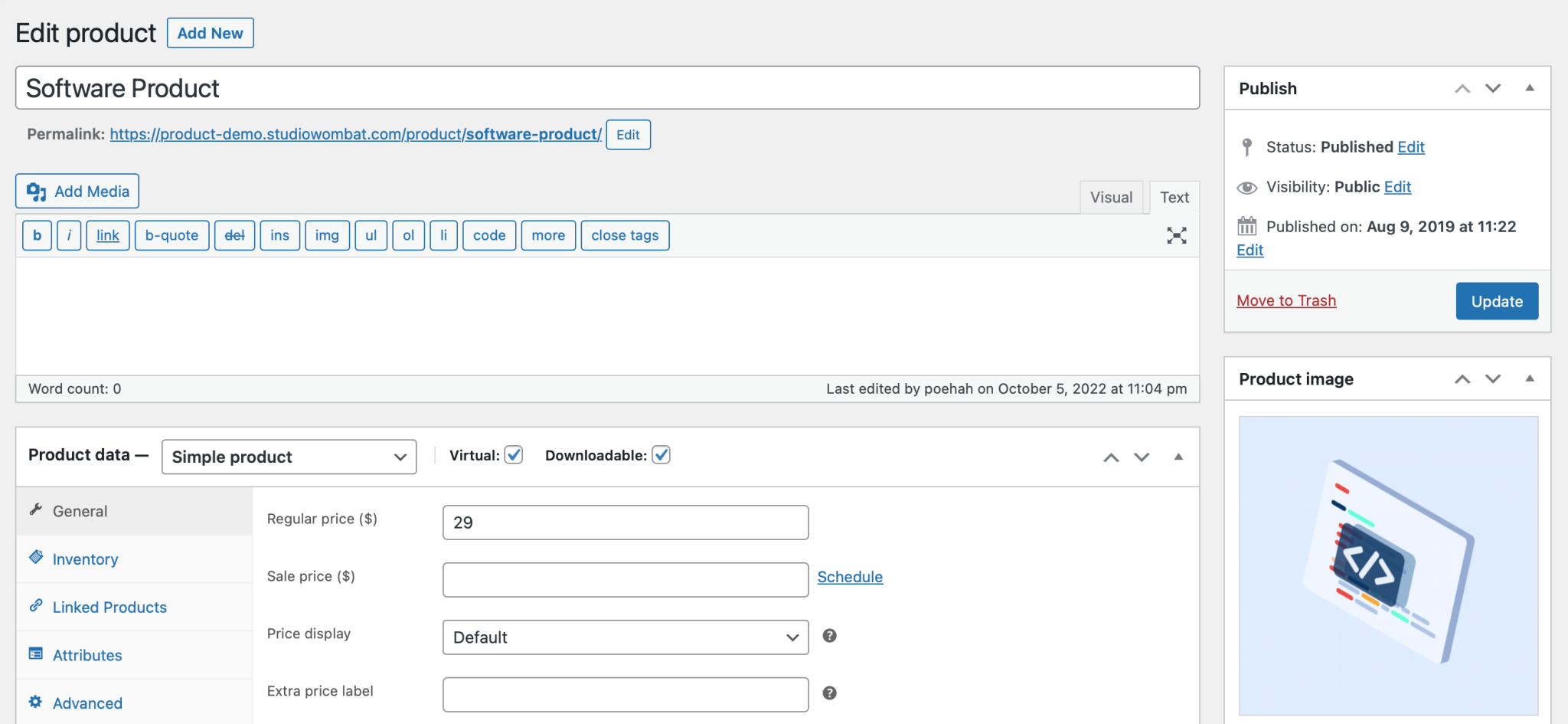This screenshot has width=1568, height=724.
Task: Click Schedule next to Sale price
Action: tap(850, 577)
